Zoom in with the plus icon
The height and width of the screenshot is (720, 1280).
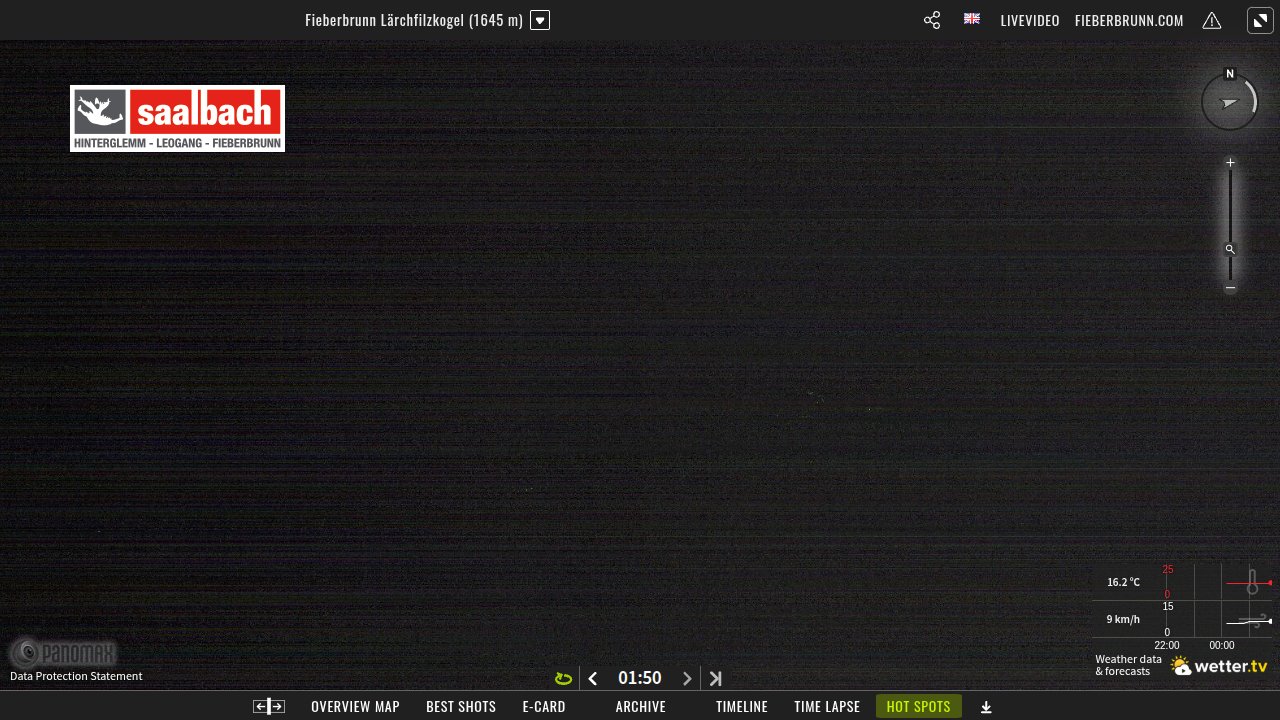point(1231,163)
